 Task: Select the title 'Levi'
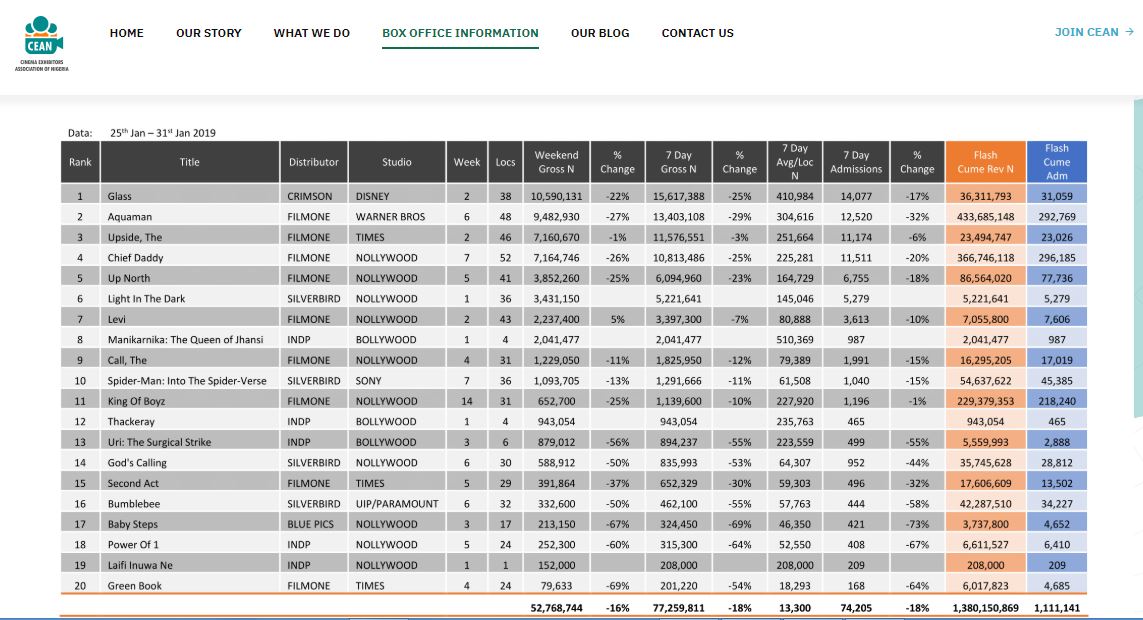point(117,318)
